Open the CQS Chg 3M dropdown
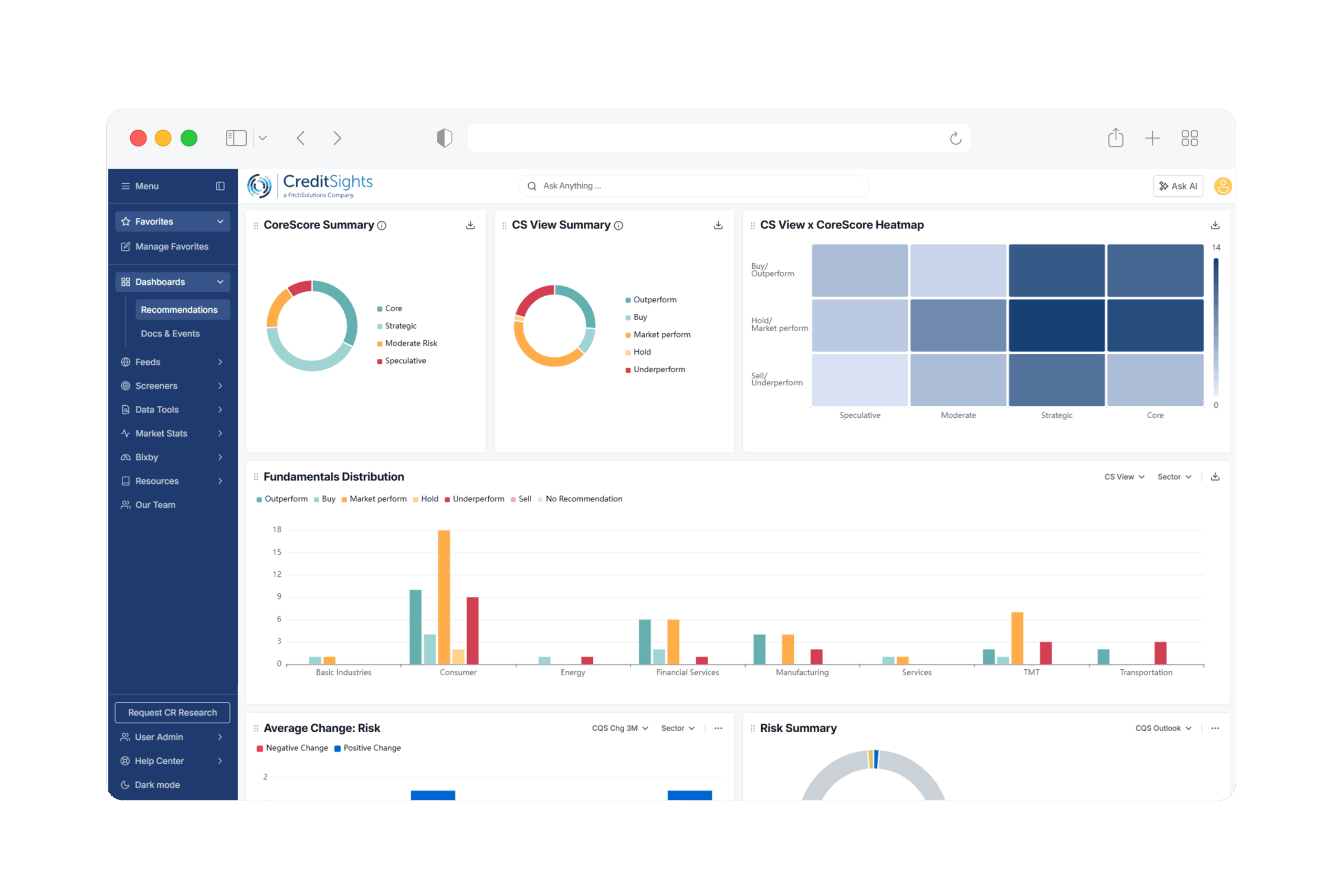The image size is (1344, 896). pyautogui.click(x=619, y=728)
